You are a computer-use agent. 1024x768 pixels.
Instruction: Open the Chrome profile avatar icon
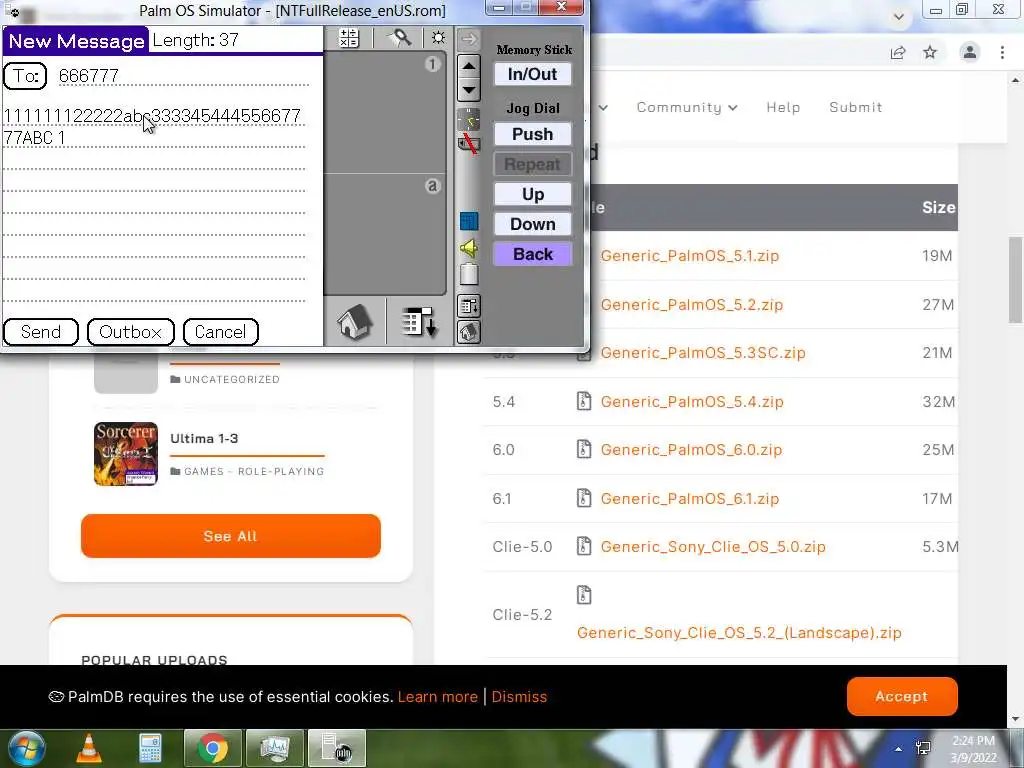click(x=970, y=52)
